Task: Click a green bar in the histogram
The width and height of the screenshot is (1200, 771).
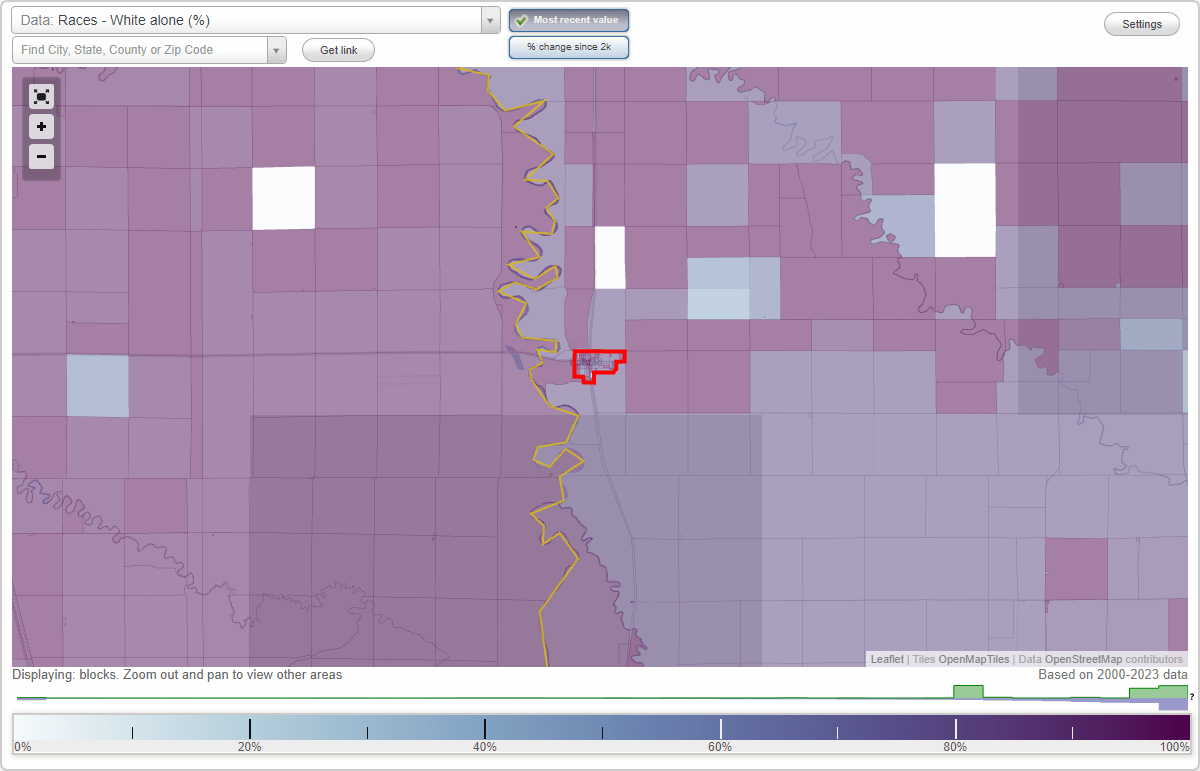Action: 966,692
